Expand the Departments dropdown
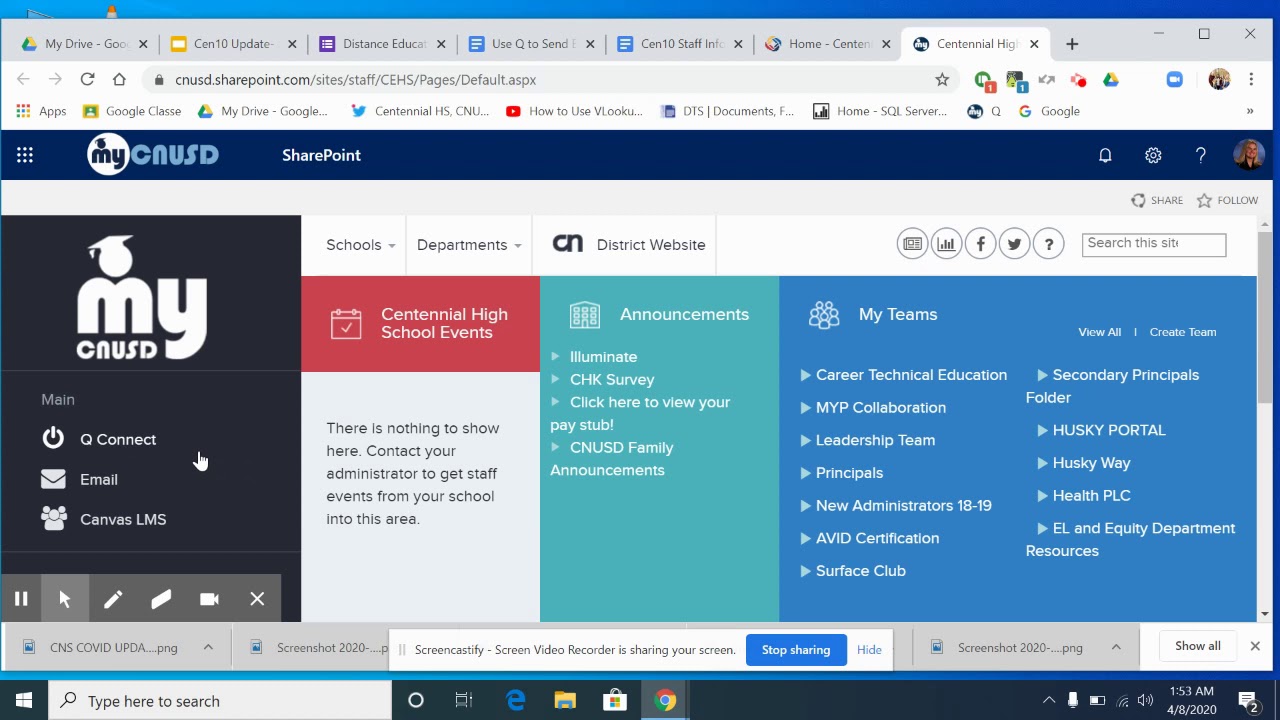The width and height of the screenshot is (1280, 720). [469, 245]
